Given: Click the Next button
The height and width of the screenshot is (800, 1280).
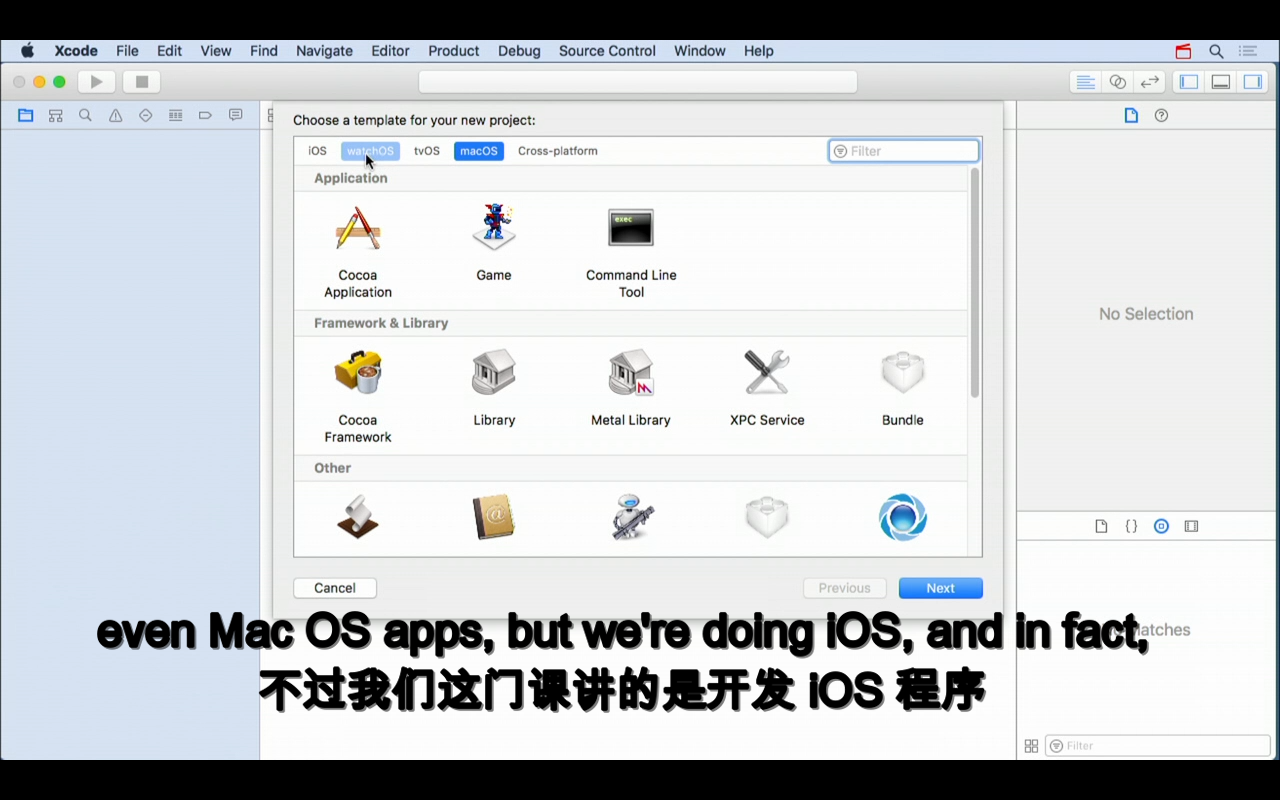Looking at the screenshot, I should tap(940, 588).
